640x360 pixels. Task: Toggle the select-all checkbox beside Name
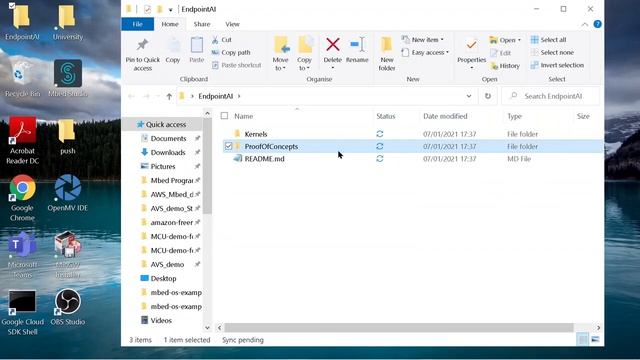pos(224,116)
